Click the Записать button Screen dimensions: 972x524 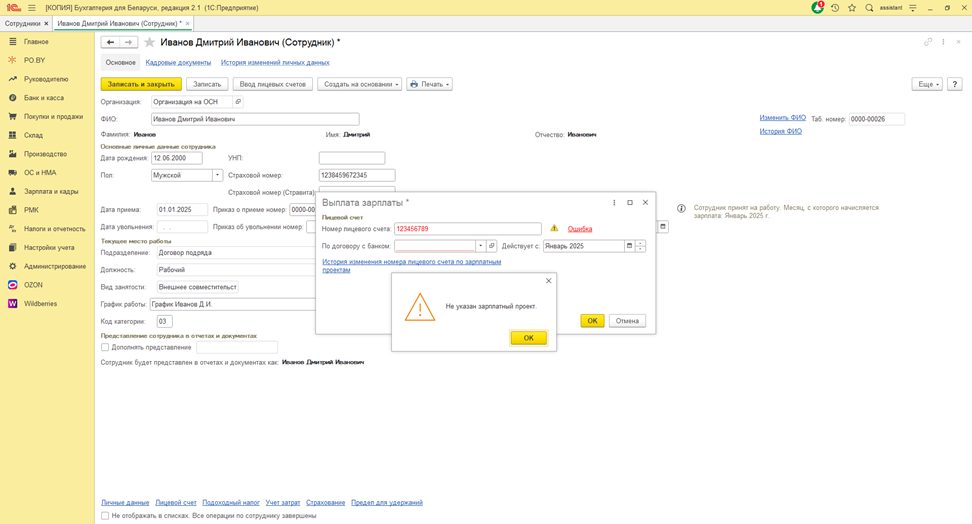(207, 84)
